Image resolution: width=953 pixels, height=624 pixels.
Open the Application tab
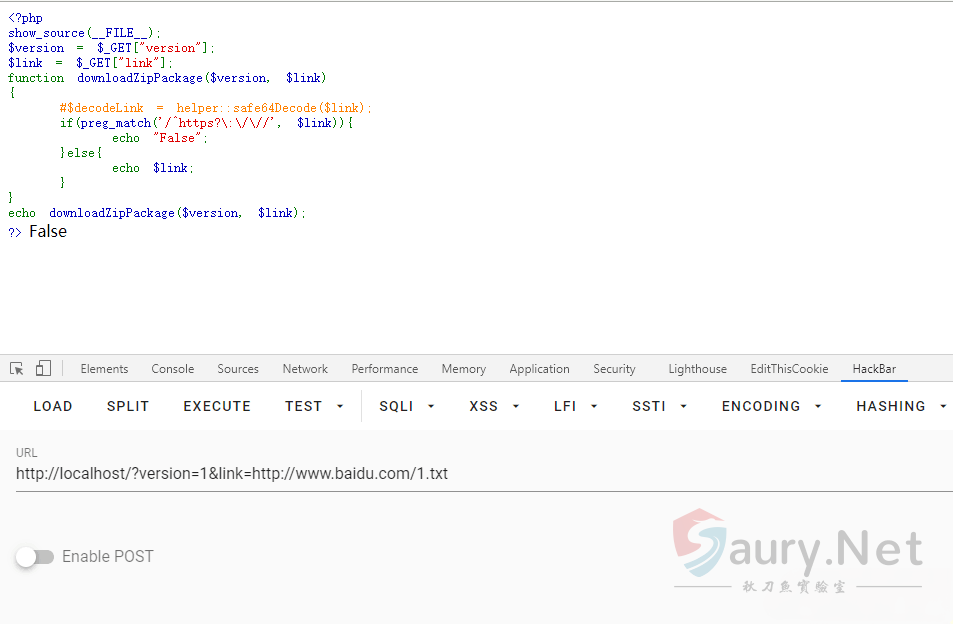[x=539, y=369]
